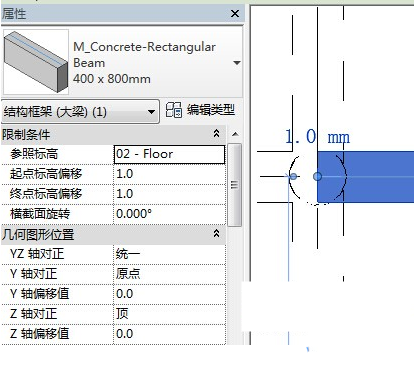The height and width of the screenshot is (366, 420).
Task: Click the left round grip outside the beam
Action: coord(293,176)
